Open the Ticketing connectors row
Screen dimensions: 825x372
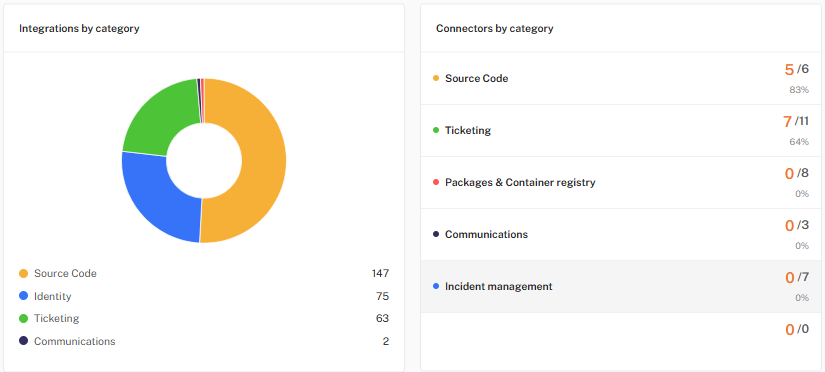coord(620,130)
